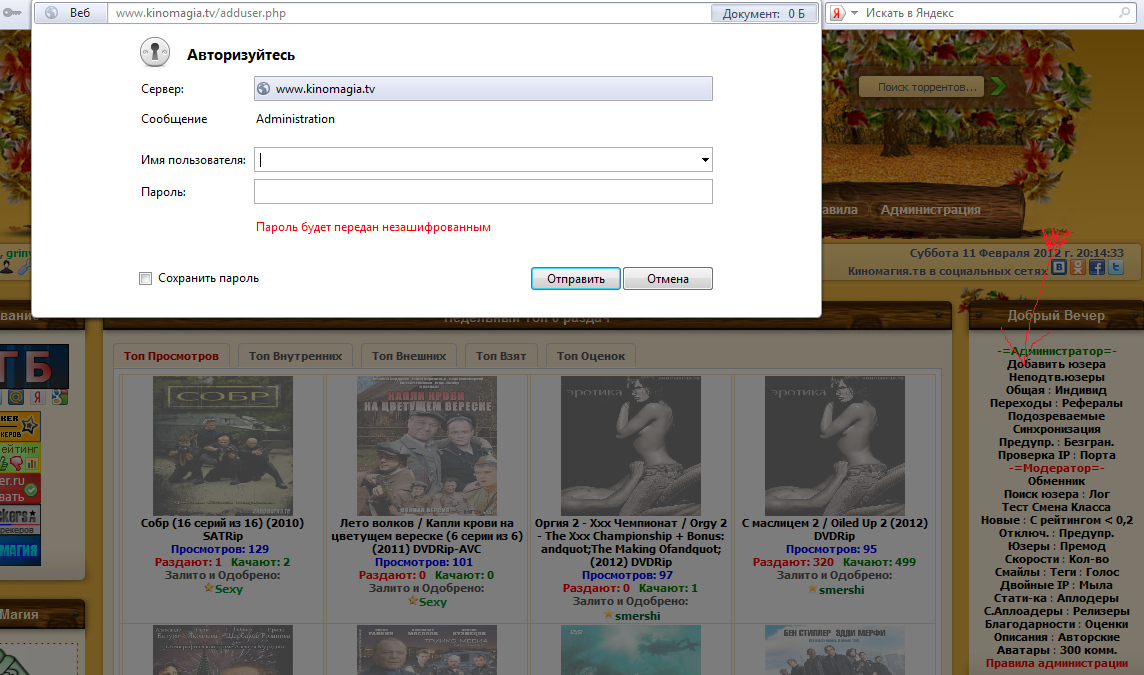This screenshot has width=1144, height=675.
Task: Click the thumbs down rating icon
Action: point(16,463)
